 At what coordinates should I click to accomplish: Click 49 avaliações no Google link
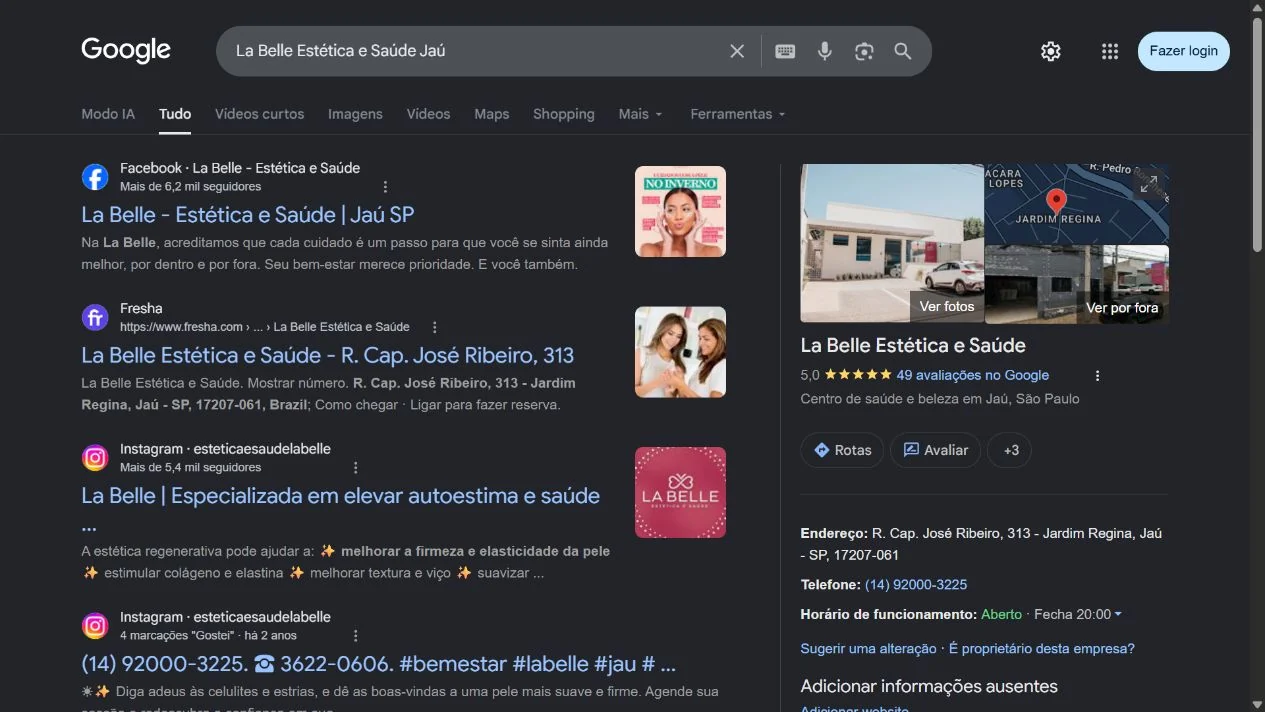pos(973,375)
